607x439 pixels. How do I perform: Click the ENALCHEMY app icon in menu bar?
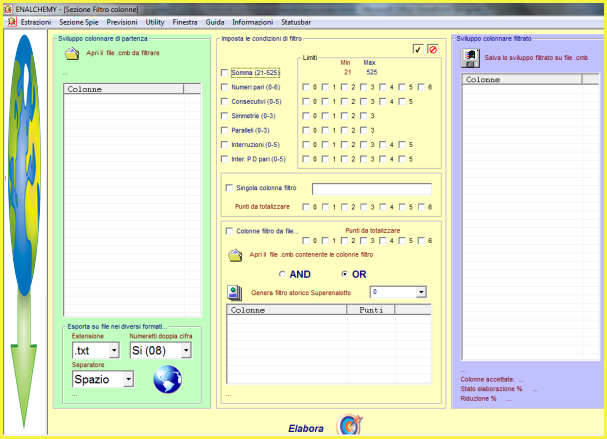(x=12, y=22)
